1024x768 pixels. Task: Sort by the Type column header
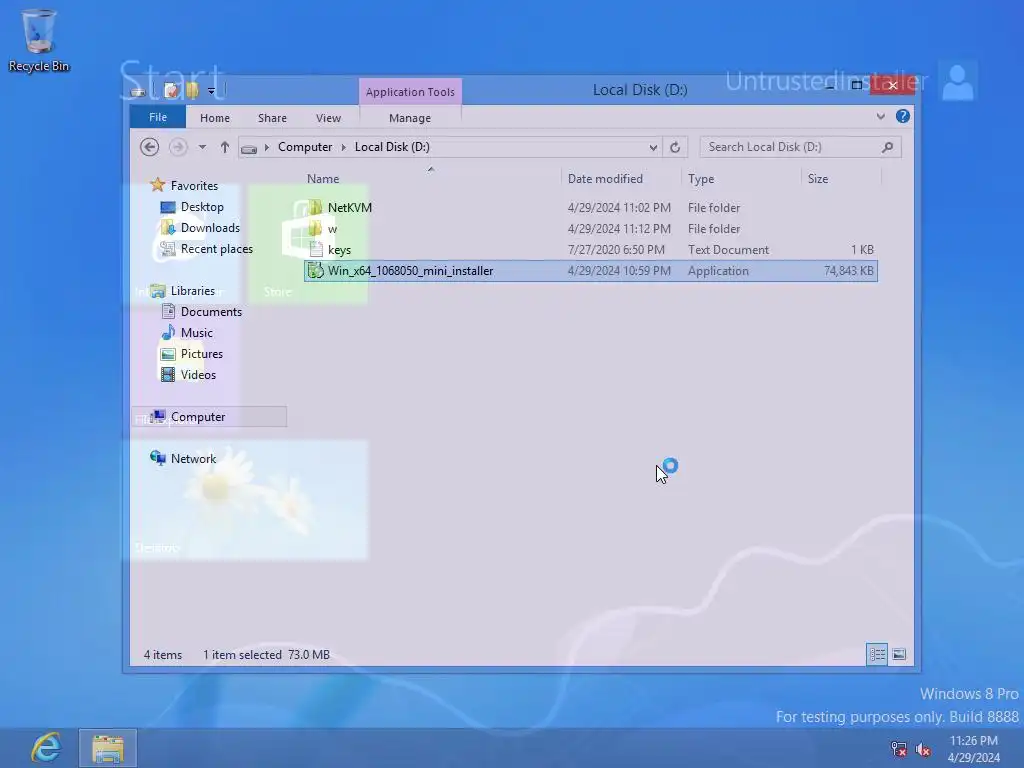(x=701, y=179)
